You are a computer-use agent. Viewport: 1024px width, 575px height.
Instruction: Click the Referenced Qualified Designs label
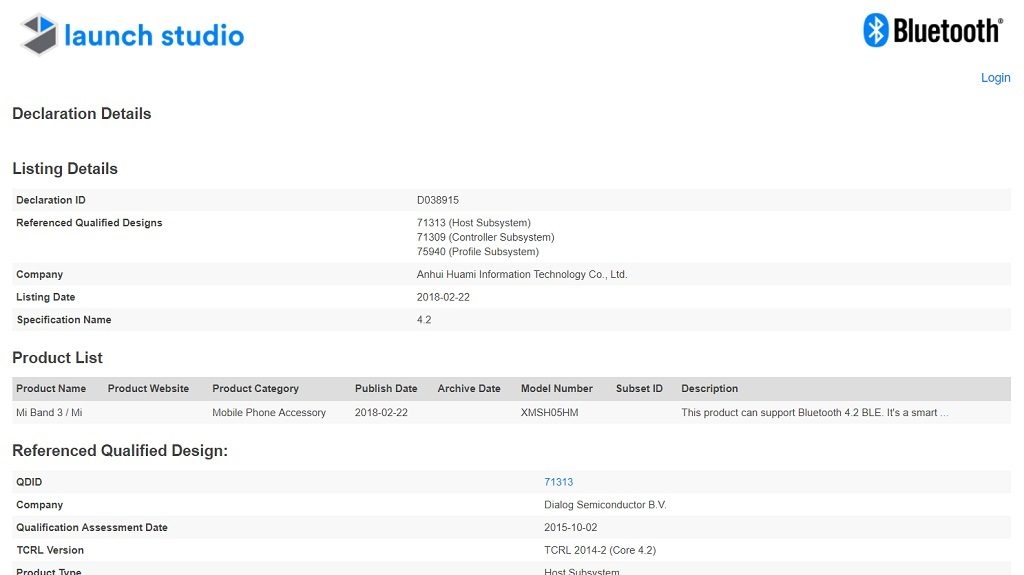tap(89, 223)
